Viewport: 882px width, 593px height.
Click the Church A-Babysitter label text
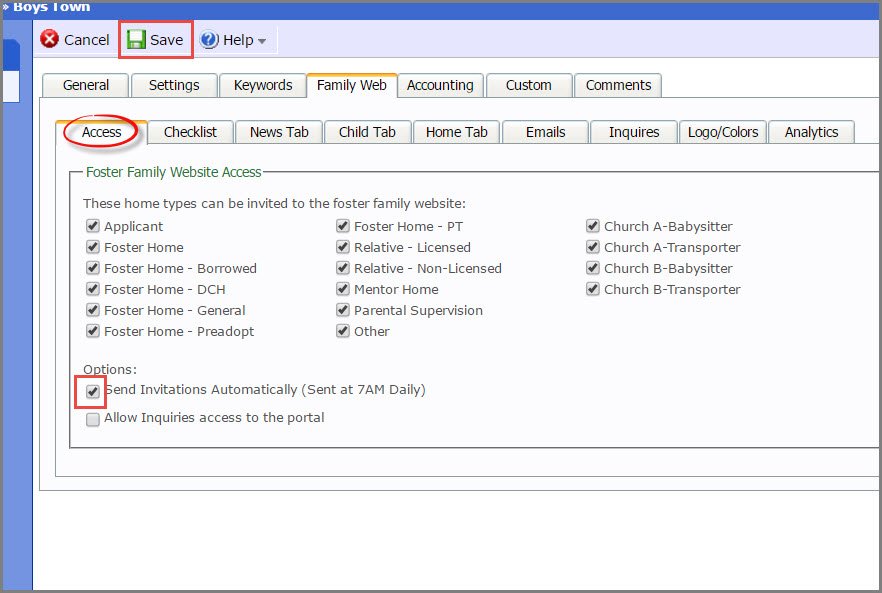pyautogui.click(x=668, y=227)
